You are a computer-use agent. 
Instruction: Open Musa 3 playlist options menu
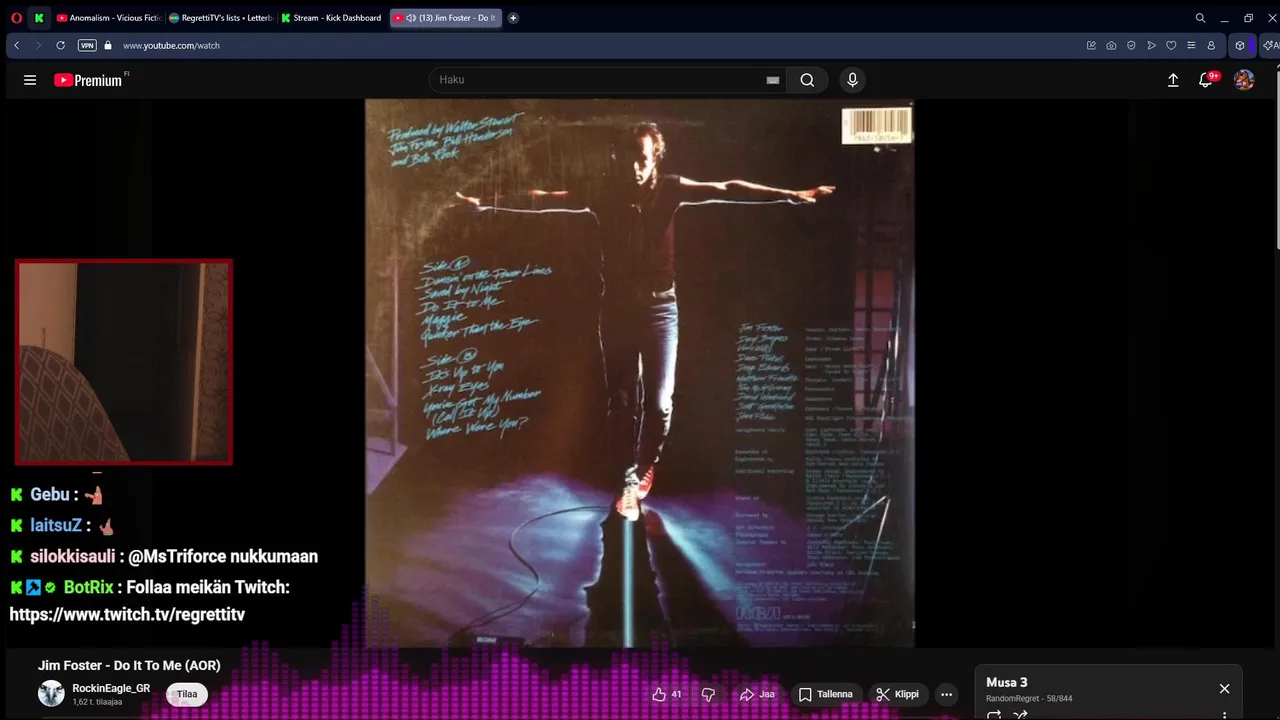coord(1224,714)
